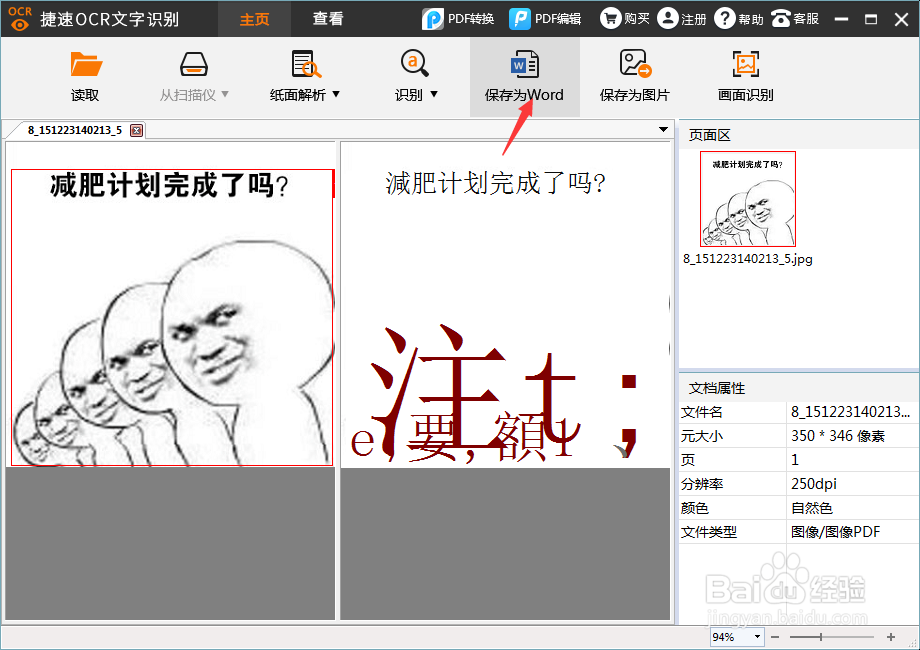Click the 350 * 346 像素 value

pyautogui.click(x=837, y=436)
